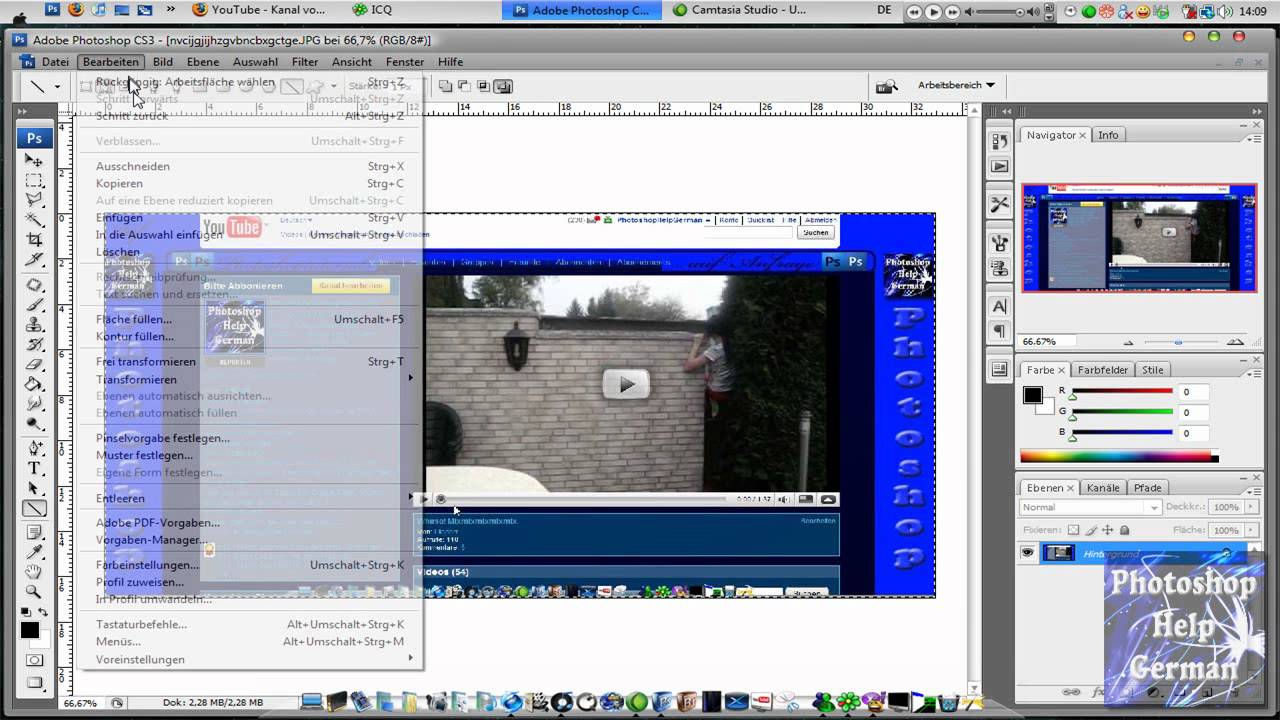1280x720 pixels.
Task: Select the Zoom tool
Action: (34, 592)
